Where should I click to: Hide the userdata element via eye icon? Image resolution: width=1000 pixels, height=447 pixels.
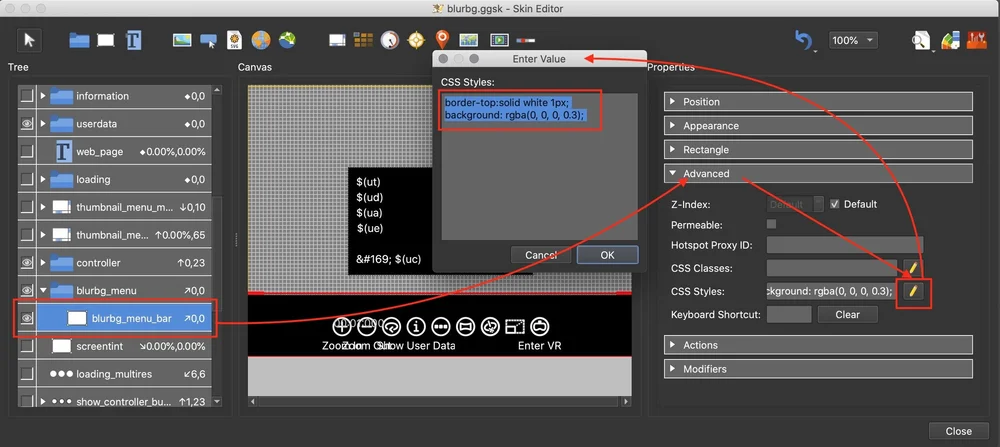26,124
